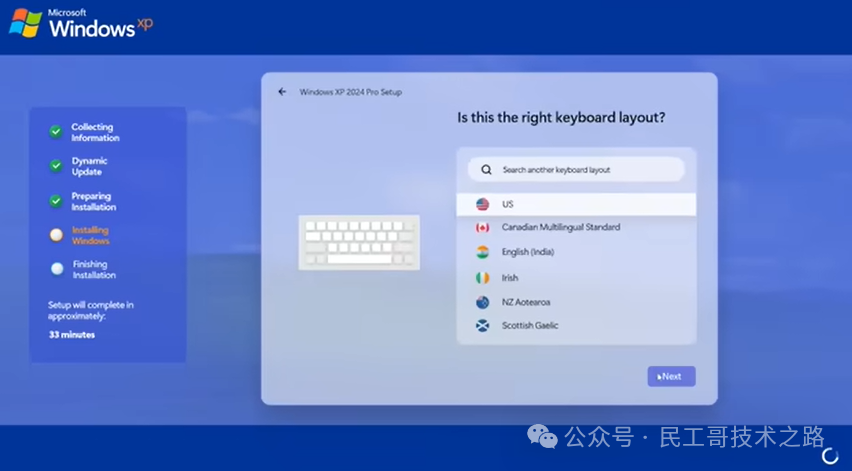Image resolution: width=852 pixels, height=471 pixels.
Task: Click the Finishing Installation step indicator
Action: (57, 269)
